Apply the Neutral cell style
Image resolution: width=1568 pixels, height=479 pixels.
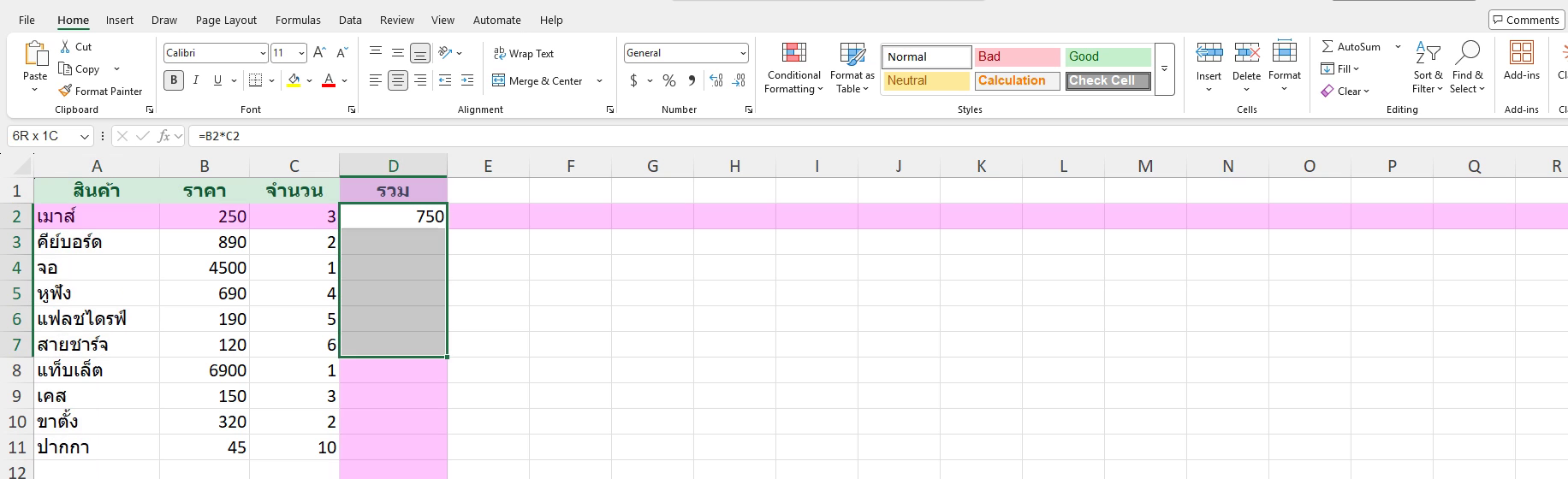[926, 80]
